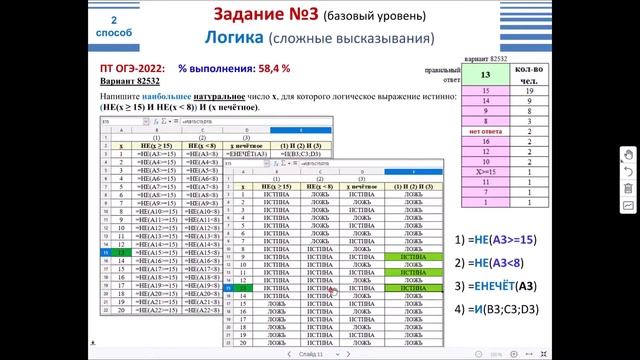The width and height of the screenshot is (640, 360).
Task: Click the zoom in plus button
Action: tap(514, 354)
